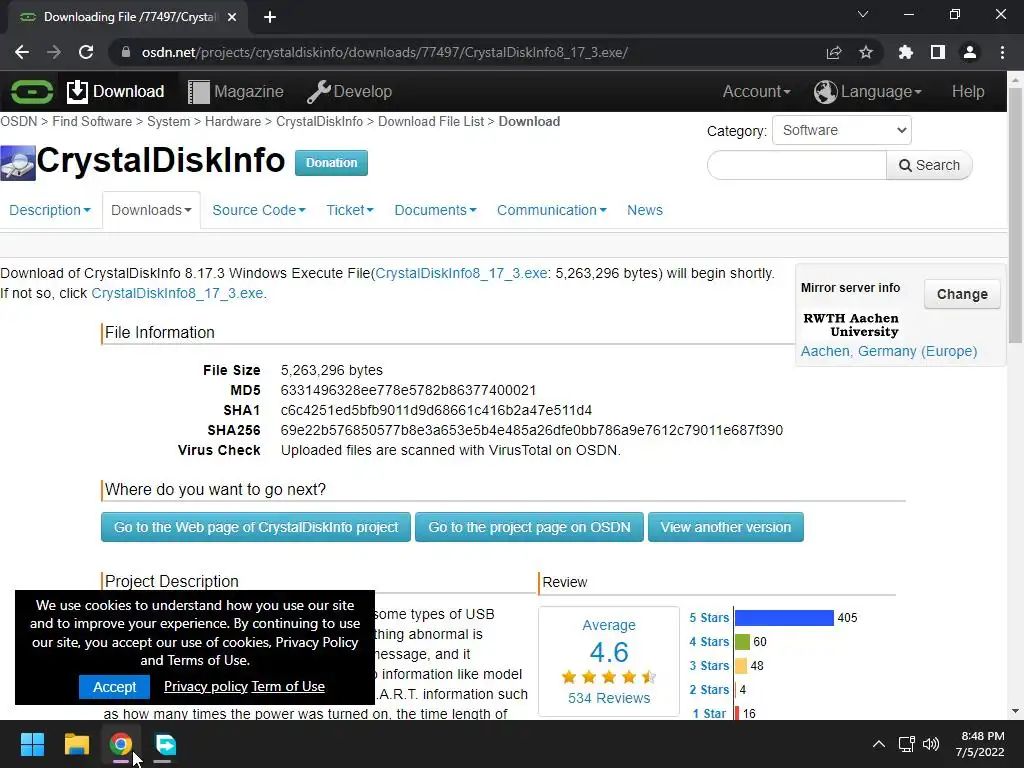Click the 'If not so' CrystalDiskInfo8_17_3.exe link
1024x768 pixels.
tap(178, 293)
